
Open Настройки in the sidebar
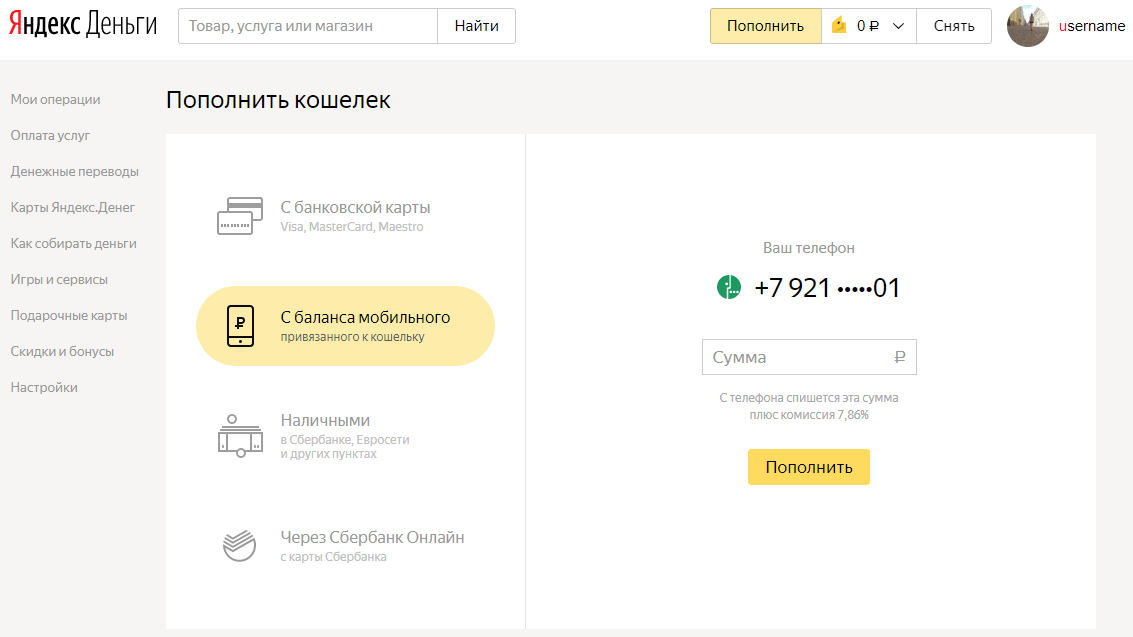[44, 388]
